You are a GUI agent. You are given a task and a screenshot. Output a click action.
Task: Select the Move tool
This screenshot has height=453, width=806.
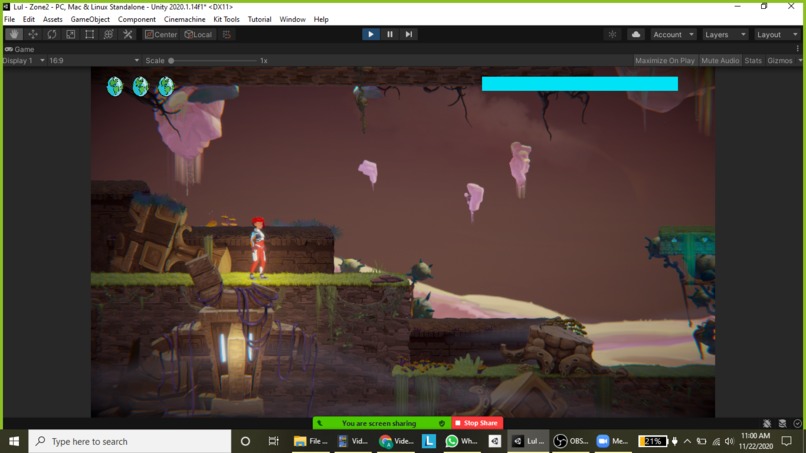pyautogui.click(x=33, y=34)
